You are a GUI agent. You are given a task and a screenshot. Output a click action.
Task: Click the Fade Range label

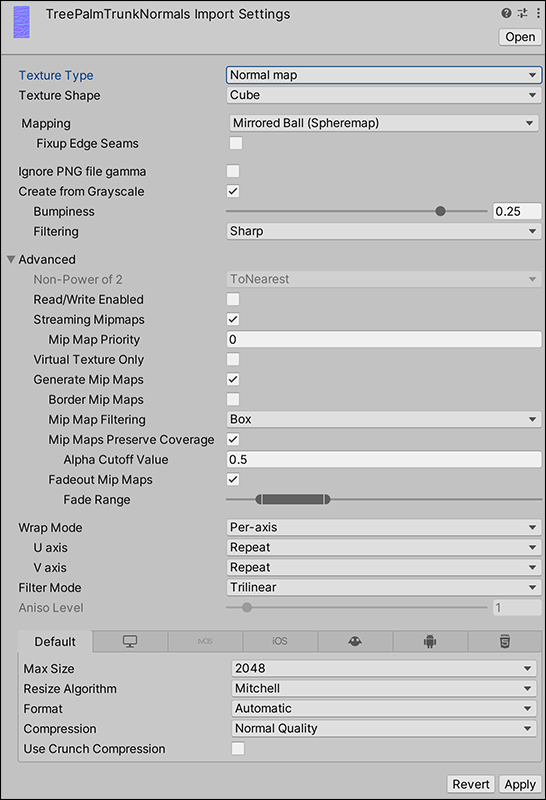97,500
